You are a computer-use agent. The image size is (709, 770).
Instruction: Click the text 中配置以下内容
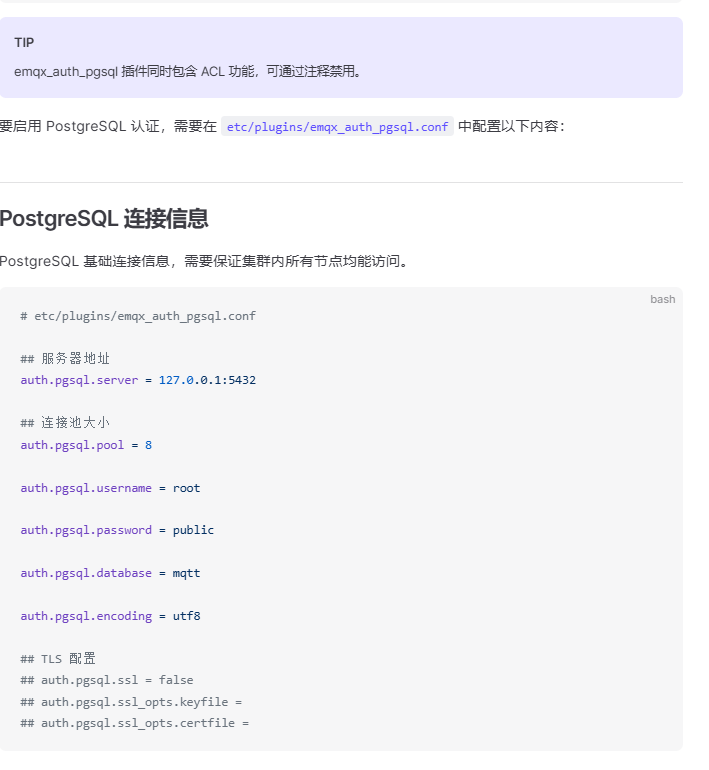pyautogui.click(x=511, y=127)
